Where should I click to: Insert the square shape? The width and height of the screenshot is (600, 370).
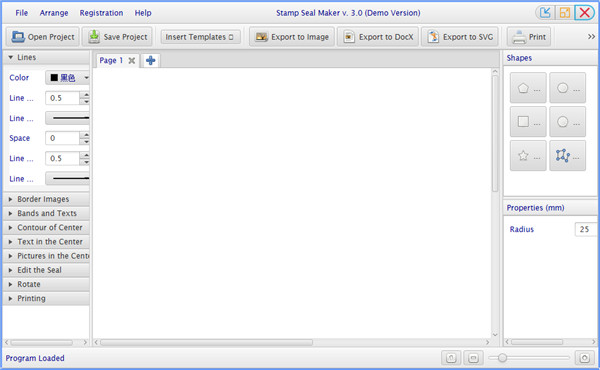click(x=528, y=122)
